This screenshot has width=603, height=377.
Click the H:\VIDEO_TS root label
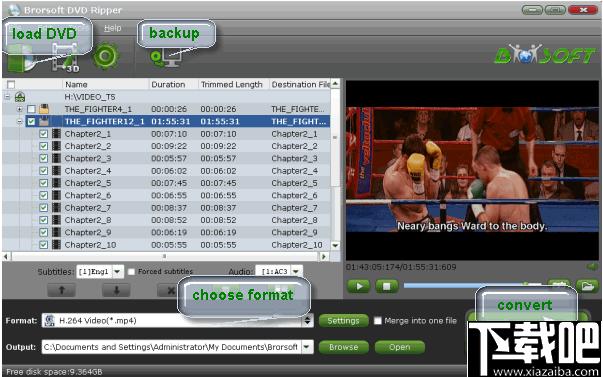pyautogui.click(x=90, y=97)
